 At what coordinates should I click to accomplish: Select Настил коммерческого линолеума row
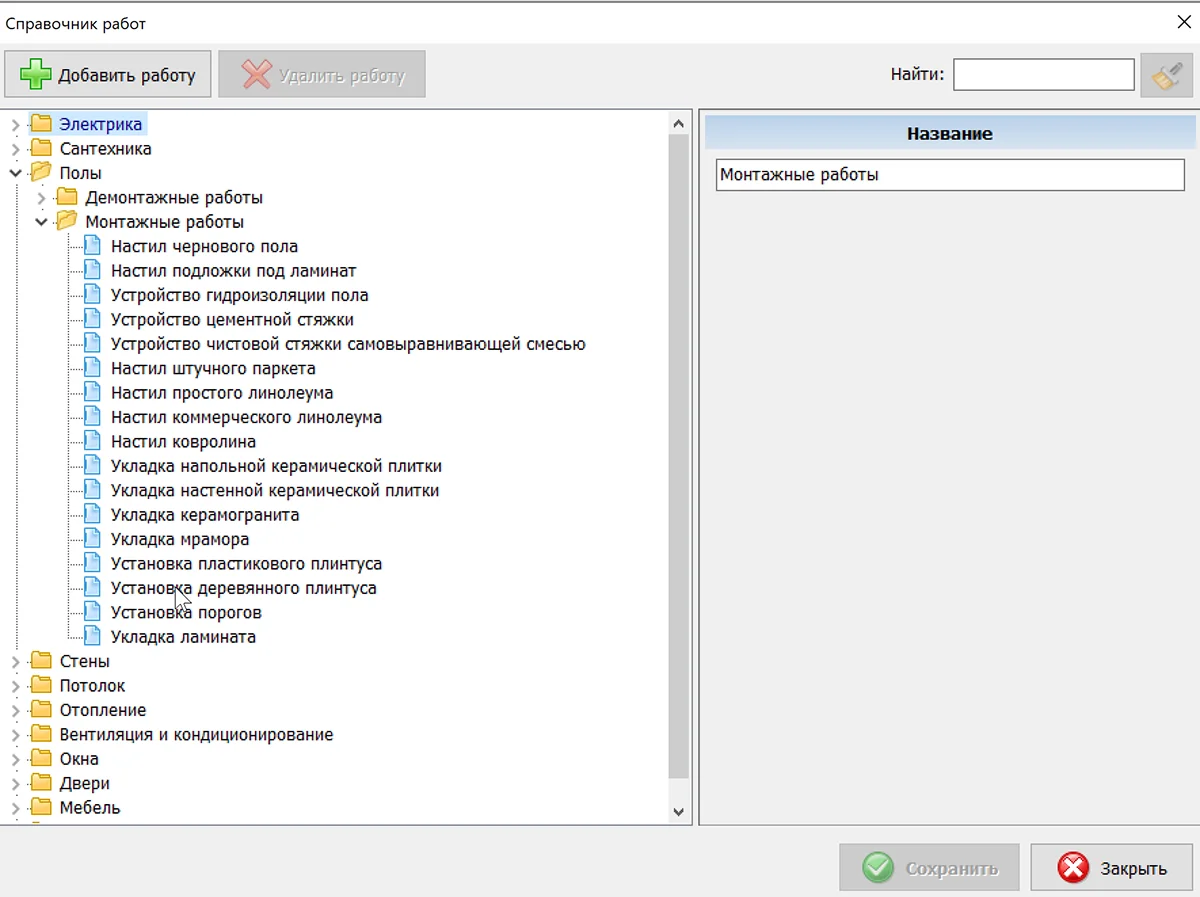tap(247, 417)
